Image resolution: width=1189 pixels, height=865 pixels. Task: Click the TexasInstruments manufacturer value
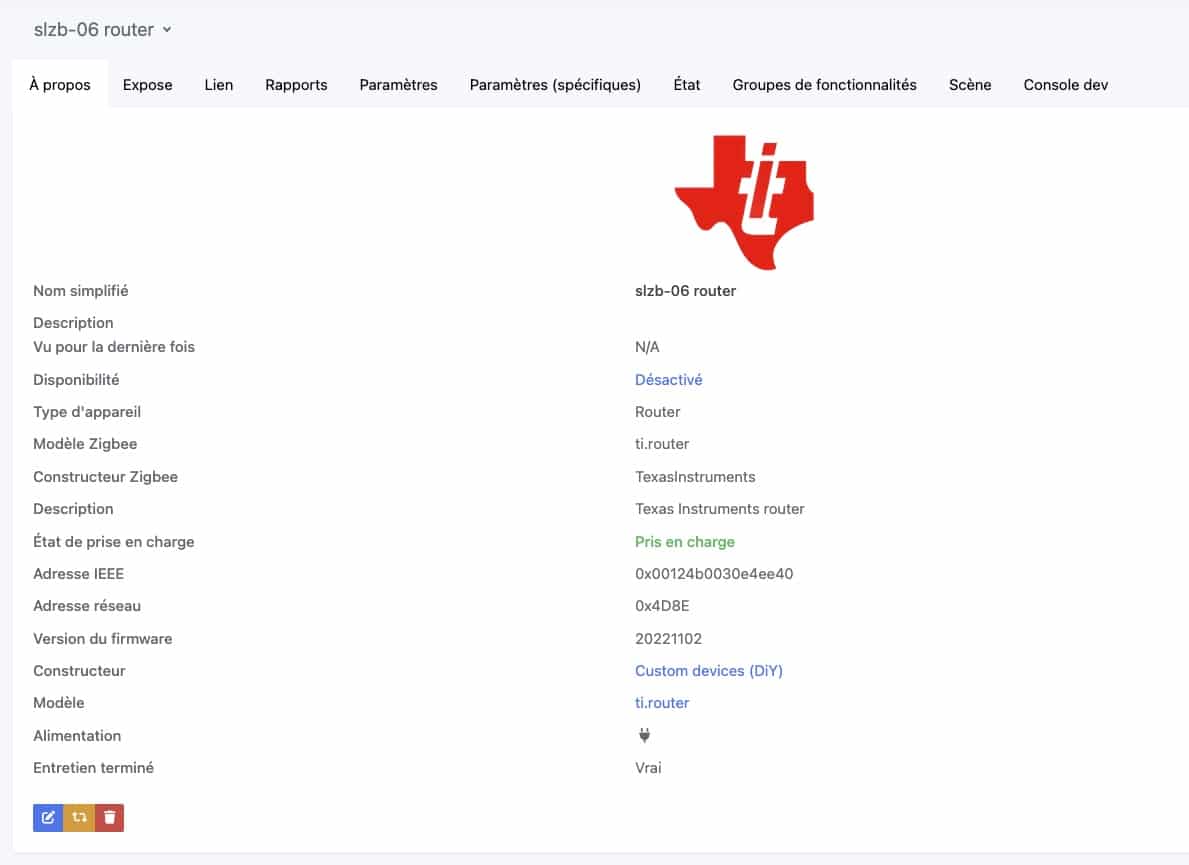[x=695, y=477]
